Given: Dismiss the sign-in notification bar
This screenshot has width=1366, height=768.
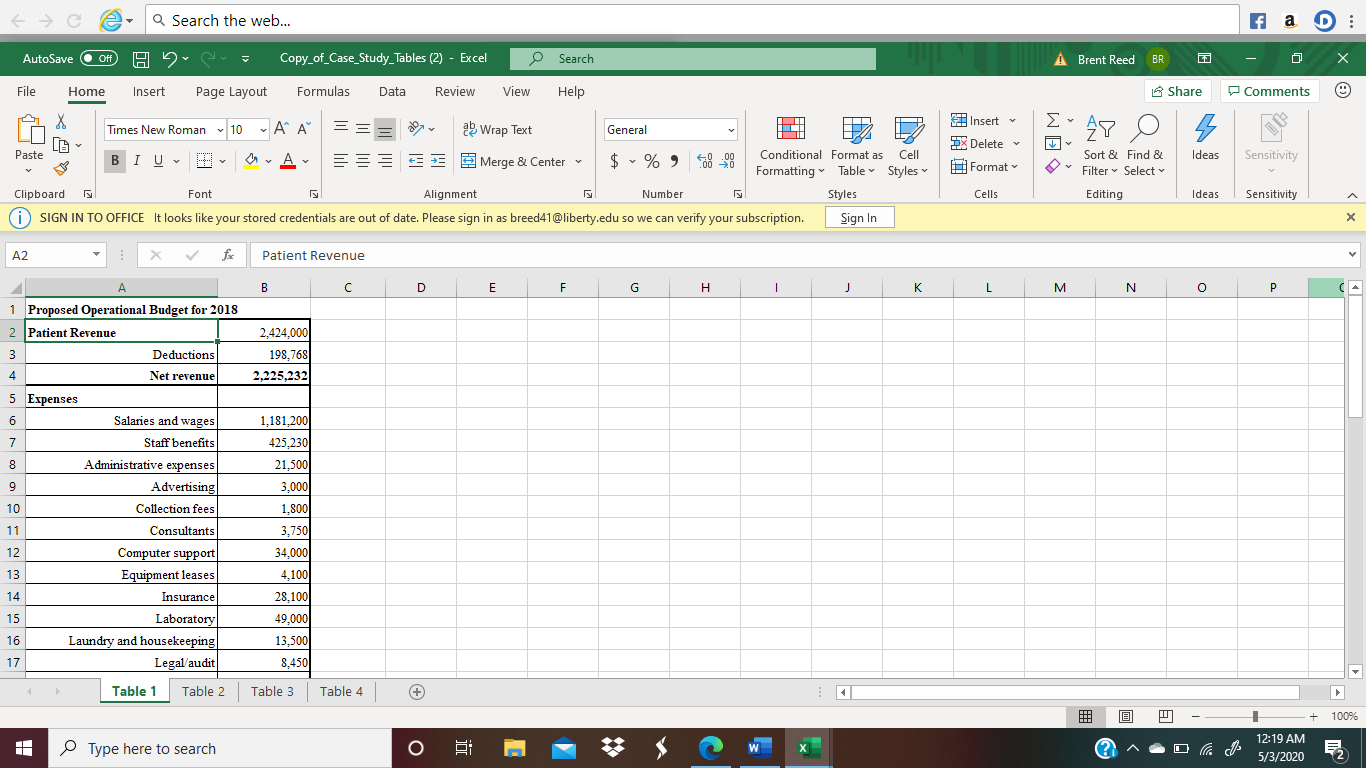Looking at the screenshot, I should (1351, 217).
